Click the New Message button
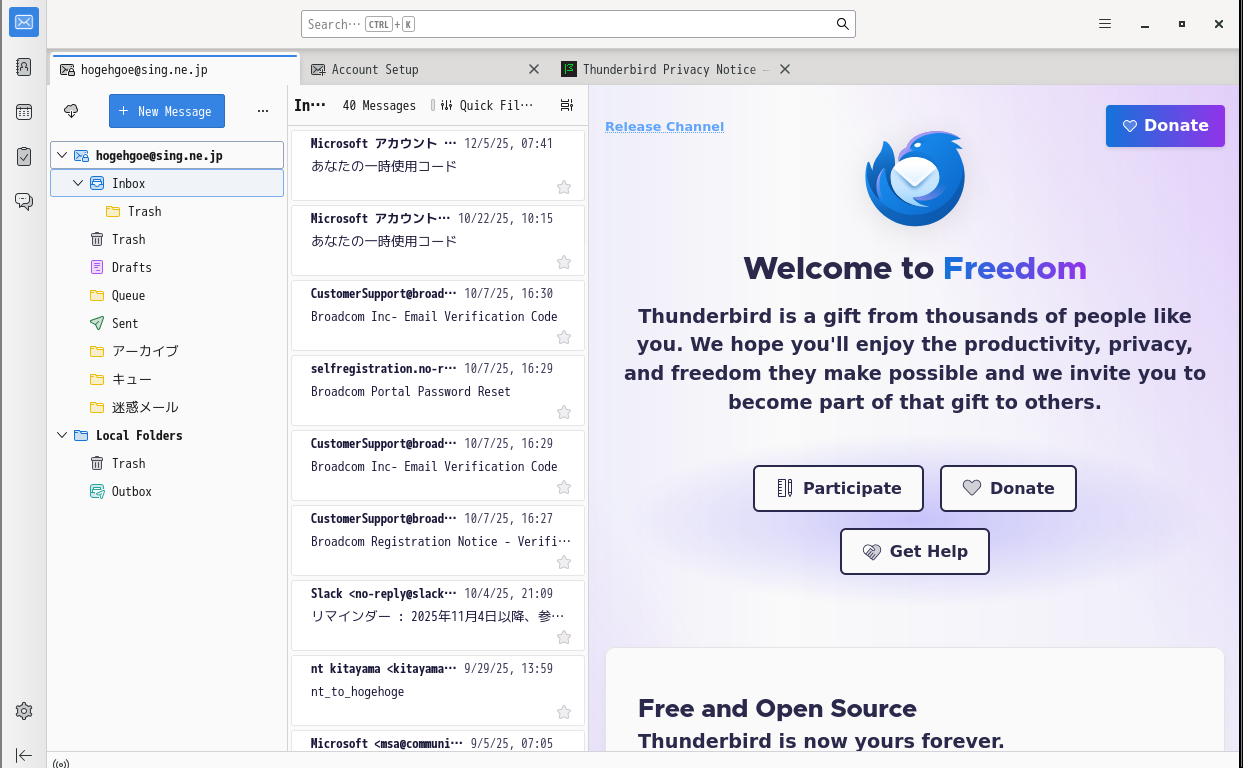 point(167,111)
